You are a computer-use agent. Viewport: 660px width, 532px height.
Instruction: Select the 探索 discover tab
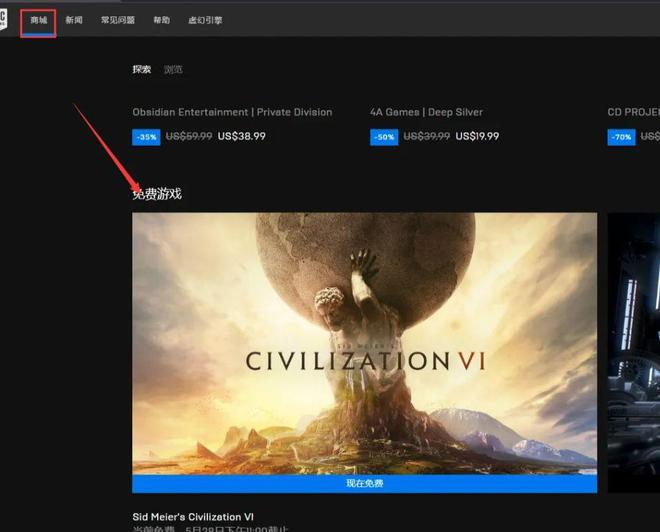coord(141,69)
